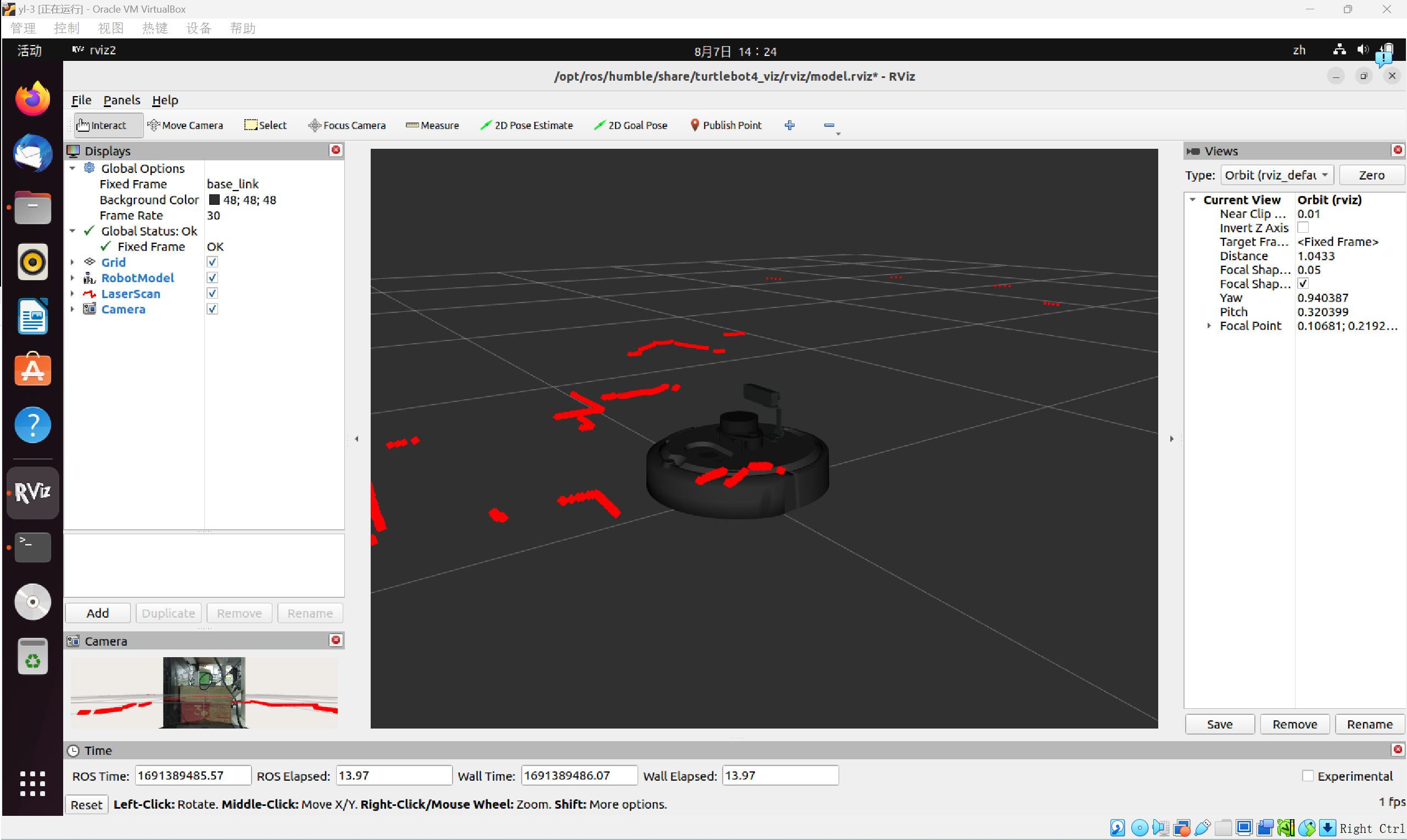Image resolution: width=1407 pixels, height=840 pixels.
Task: Open the File menu
Action: coord(81,100)
